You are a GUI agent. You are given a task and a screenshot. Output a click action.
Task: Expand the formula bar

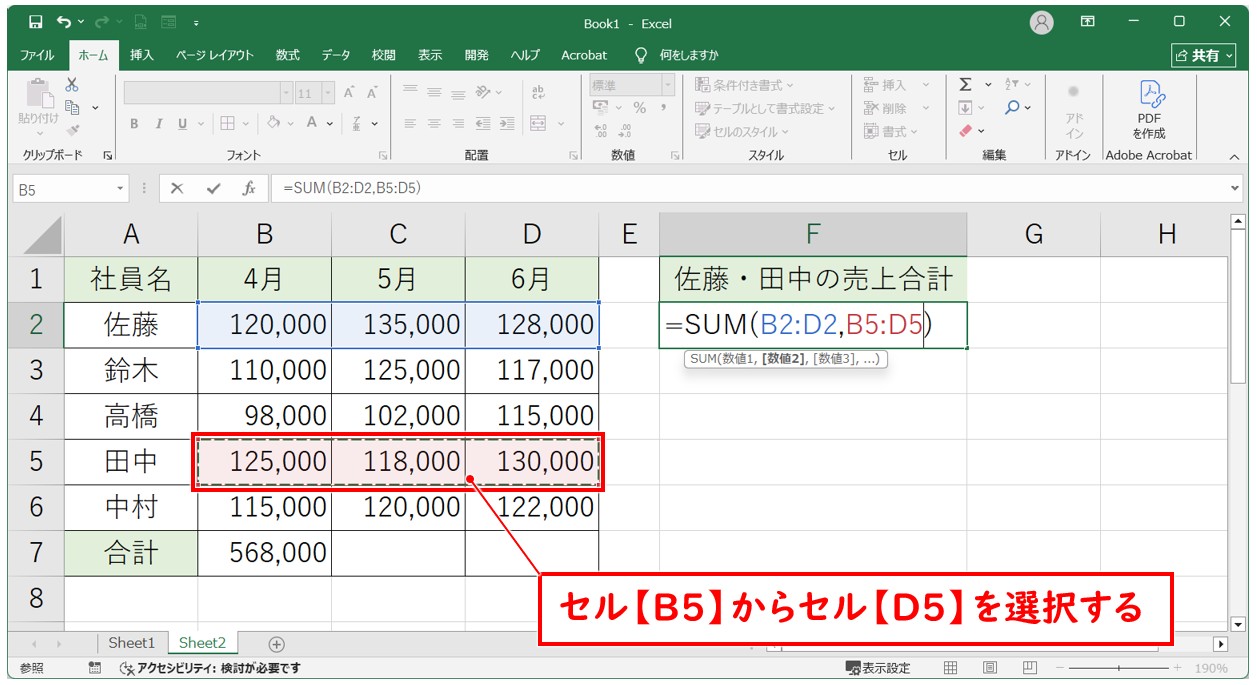coord(1236,188)
